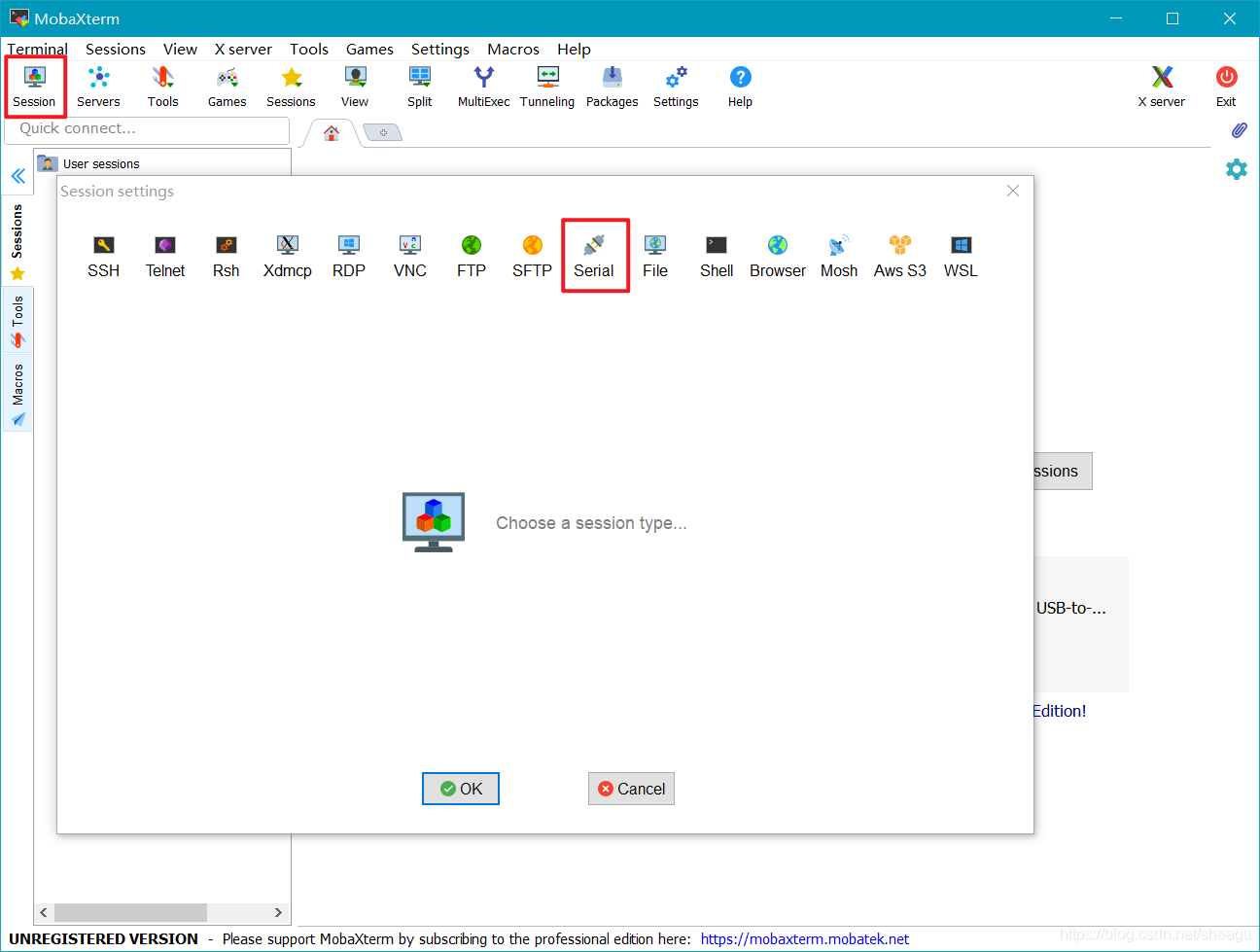Click the paperclip attachment icon
This screenshot has height=952, width=1260.
tap(1239, 130)
